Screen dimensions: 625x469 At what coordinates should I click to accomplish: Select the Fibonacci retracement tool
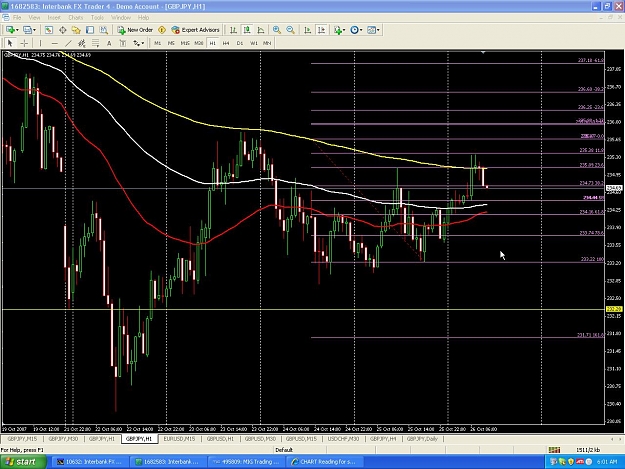click(x=95, y=43)
